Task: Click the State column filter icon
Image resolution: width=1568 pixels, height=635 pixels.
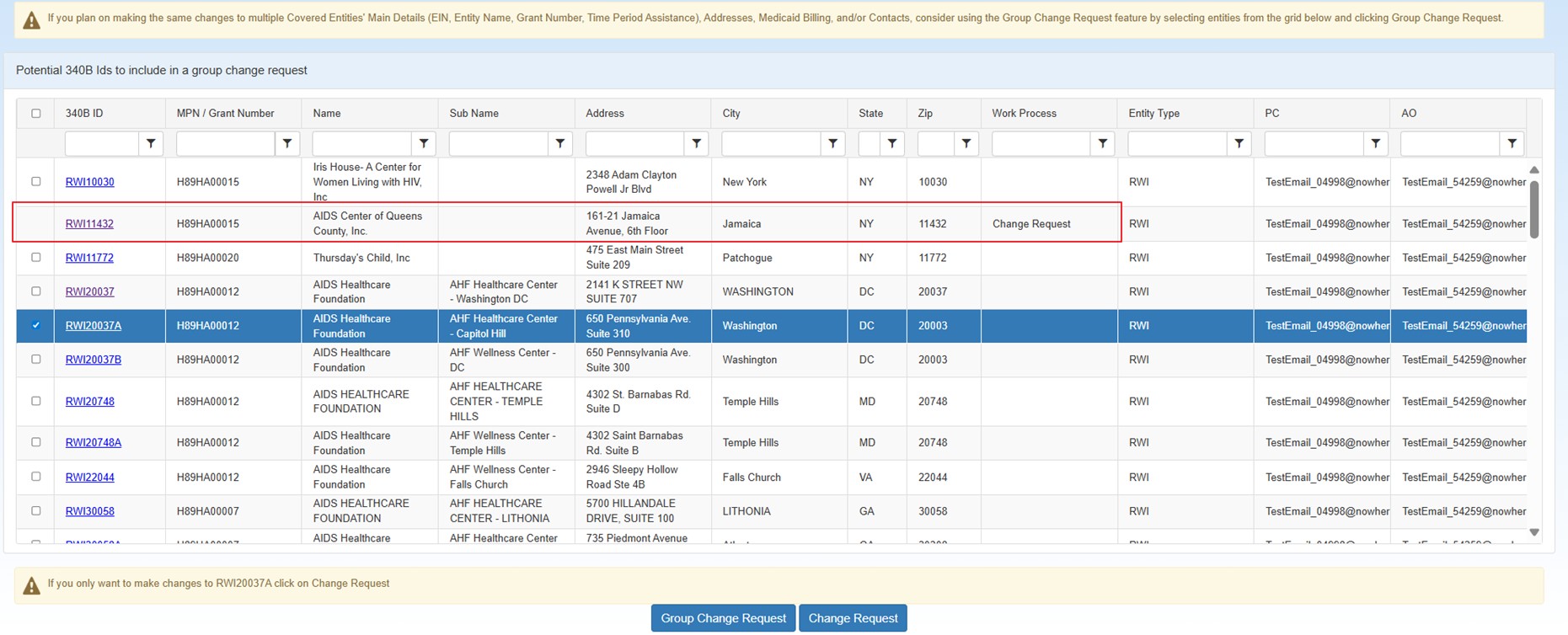Action: click(x=892, y=144)
